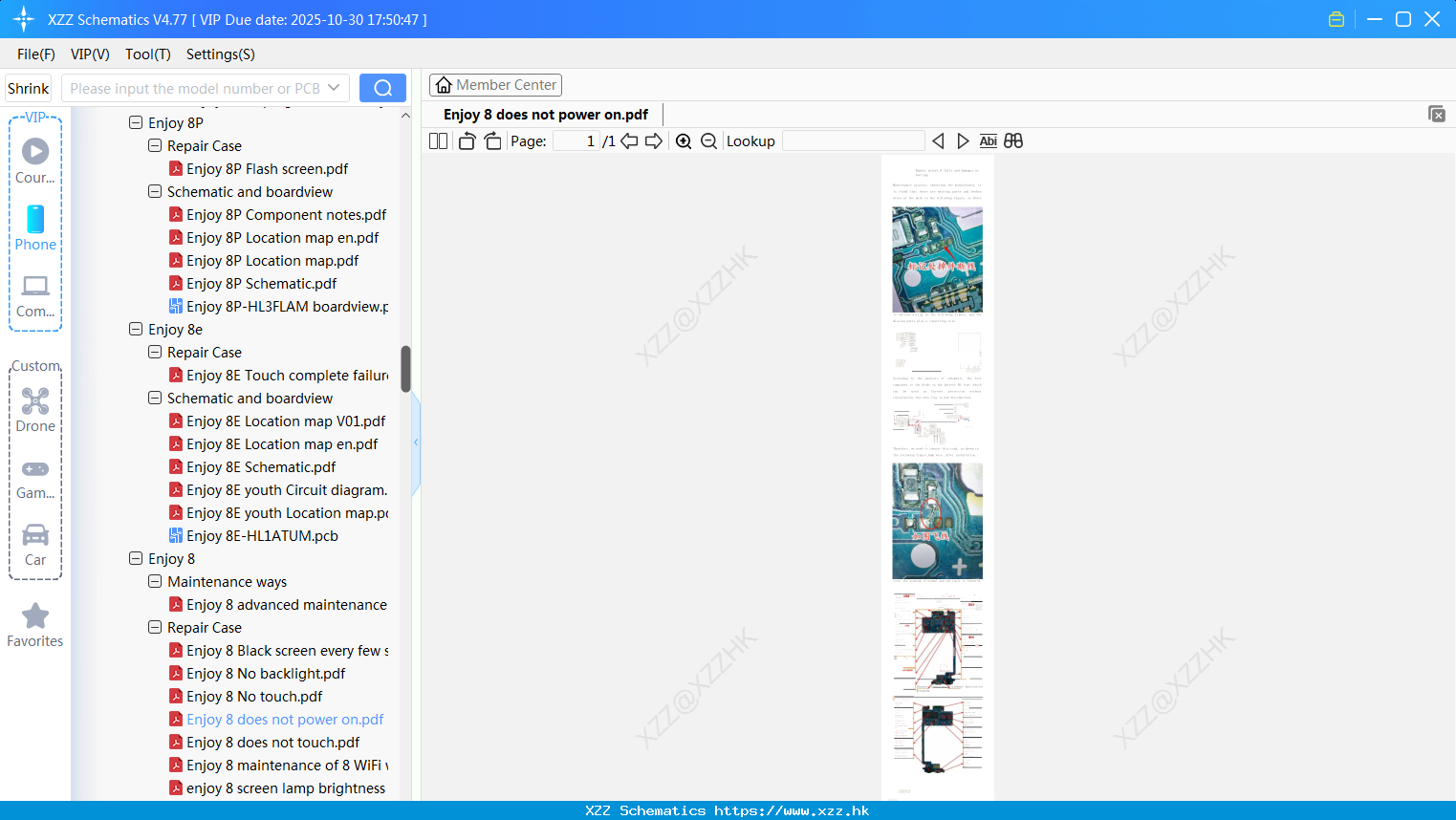Open the Tool(T) menu

(148, 54)
